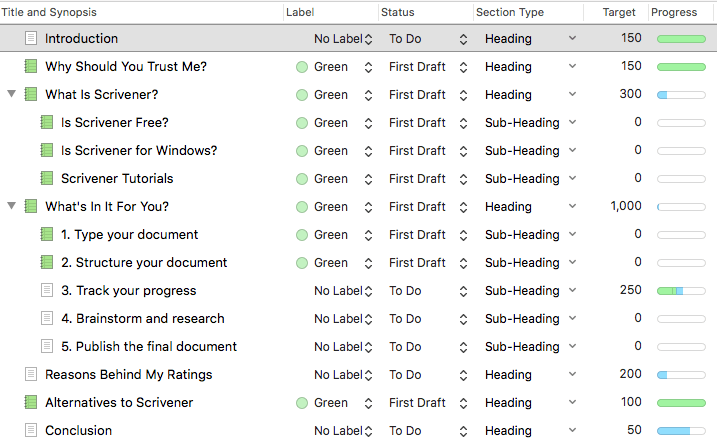The image size is (717, 448).
Task: Click the progress bar for What Is Scrivener?
Action: coord(681,95)
